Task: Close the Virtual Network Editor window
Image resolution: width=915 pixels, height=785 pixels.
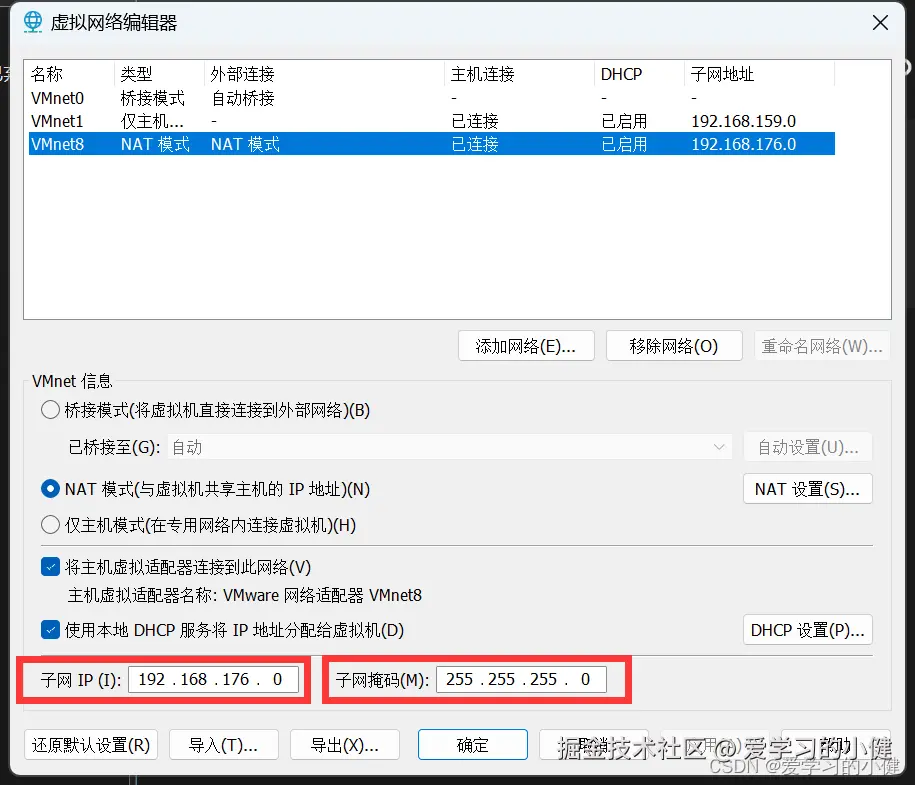Action: pos(879,23)
